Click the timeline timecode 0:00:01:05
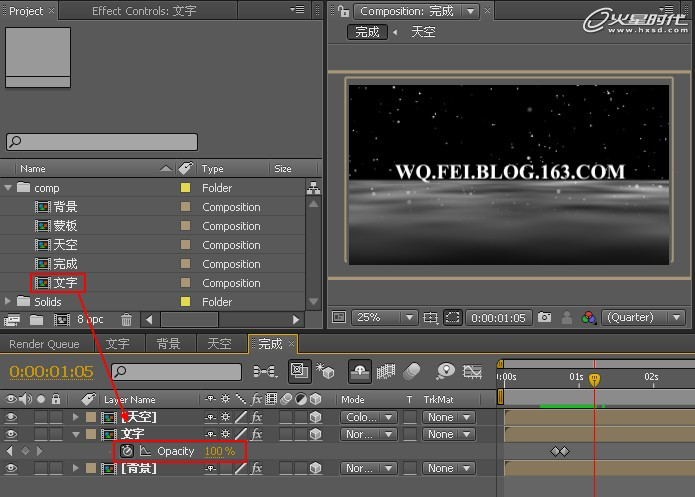Viewport: 695px width, 497px height. pos(51,372)
